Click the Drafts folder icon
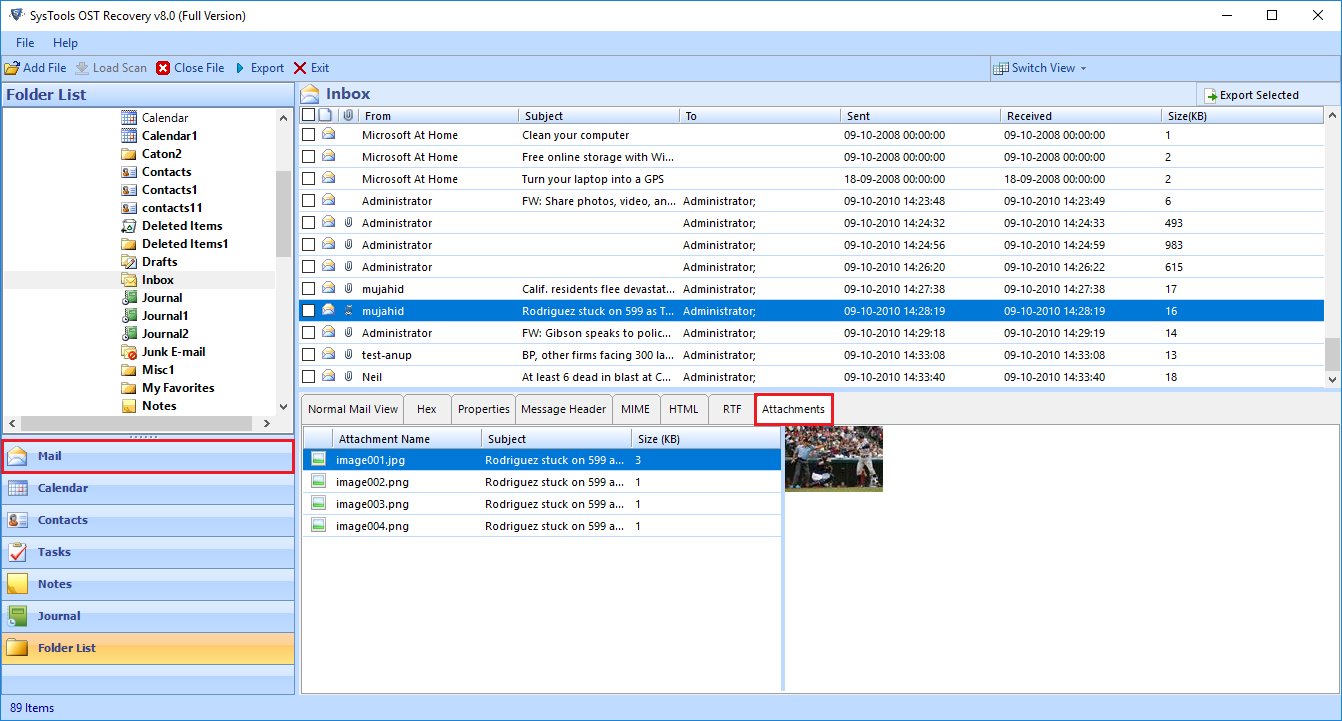The height and width of the screenshot is (721, 1342). [128, 262]
